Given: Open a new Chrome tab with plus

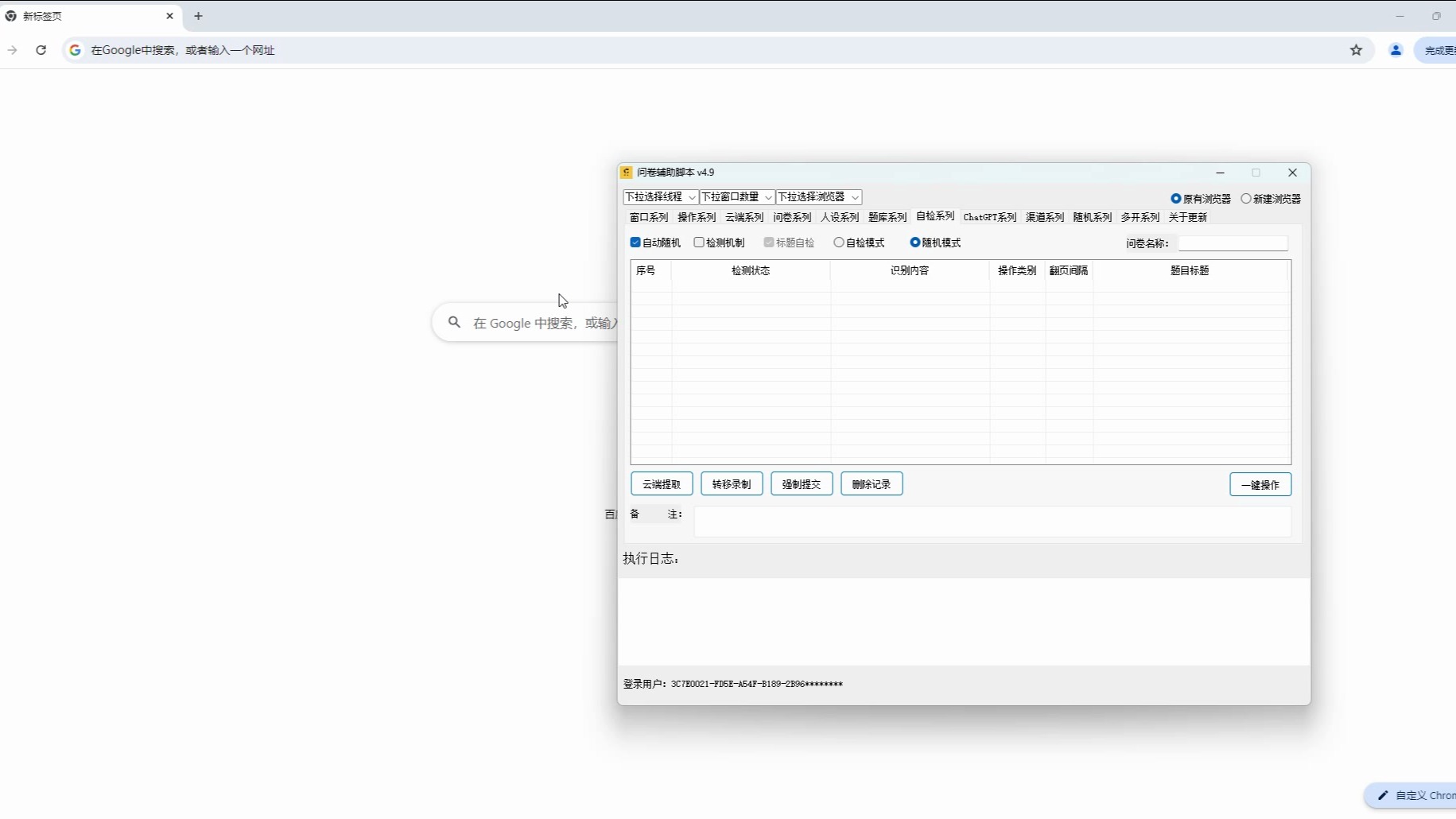Looking at the screenshot, I should (199, 16).
